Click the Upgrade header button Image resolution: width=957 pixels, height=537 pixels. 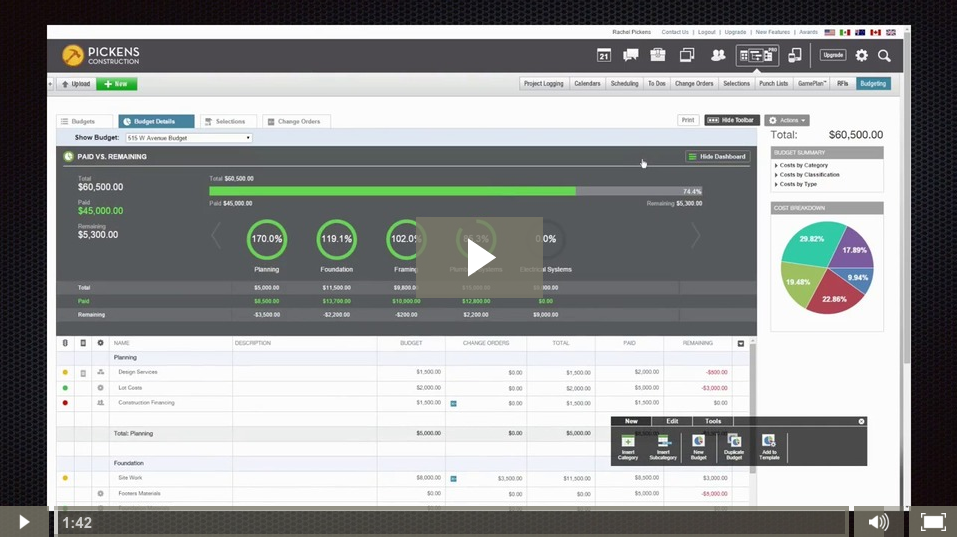(832, 55)
